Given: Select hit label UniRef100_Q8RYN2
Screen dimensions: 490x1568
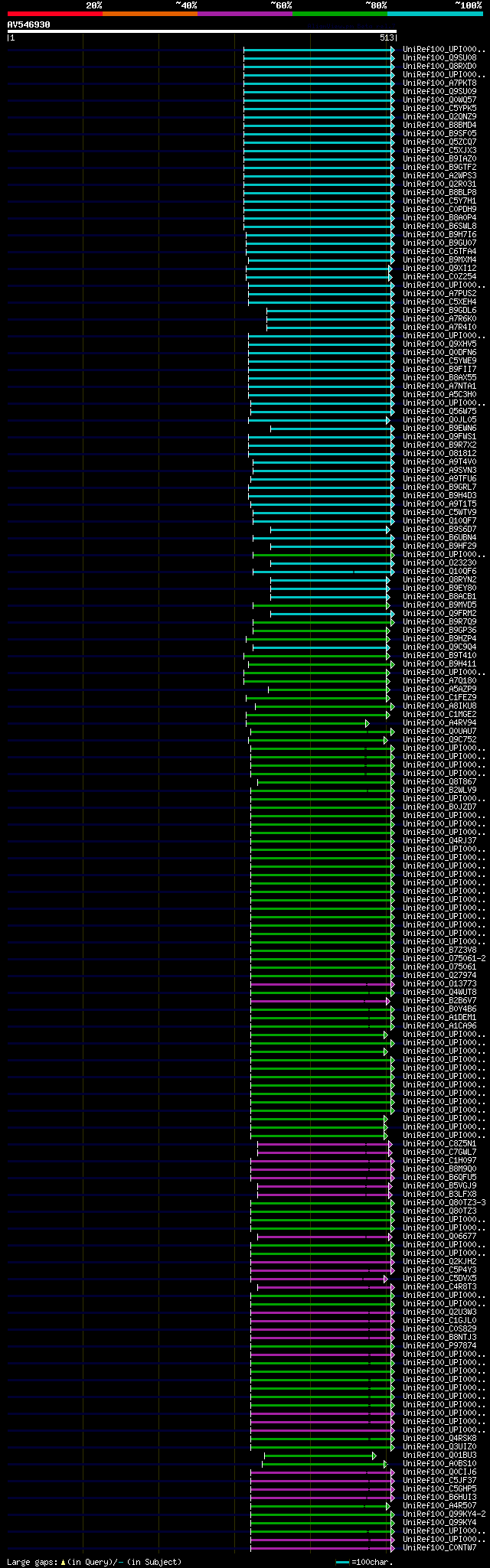Looking at the screenshot, I should (439, 580).
